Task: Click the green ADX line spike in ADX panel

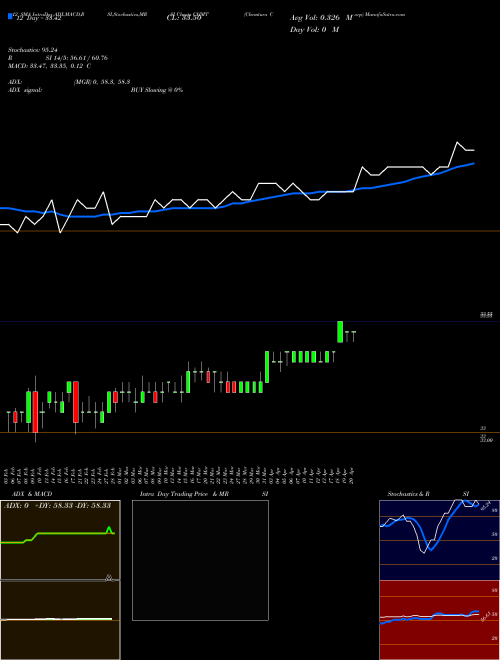Action: (109, 529)
